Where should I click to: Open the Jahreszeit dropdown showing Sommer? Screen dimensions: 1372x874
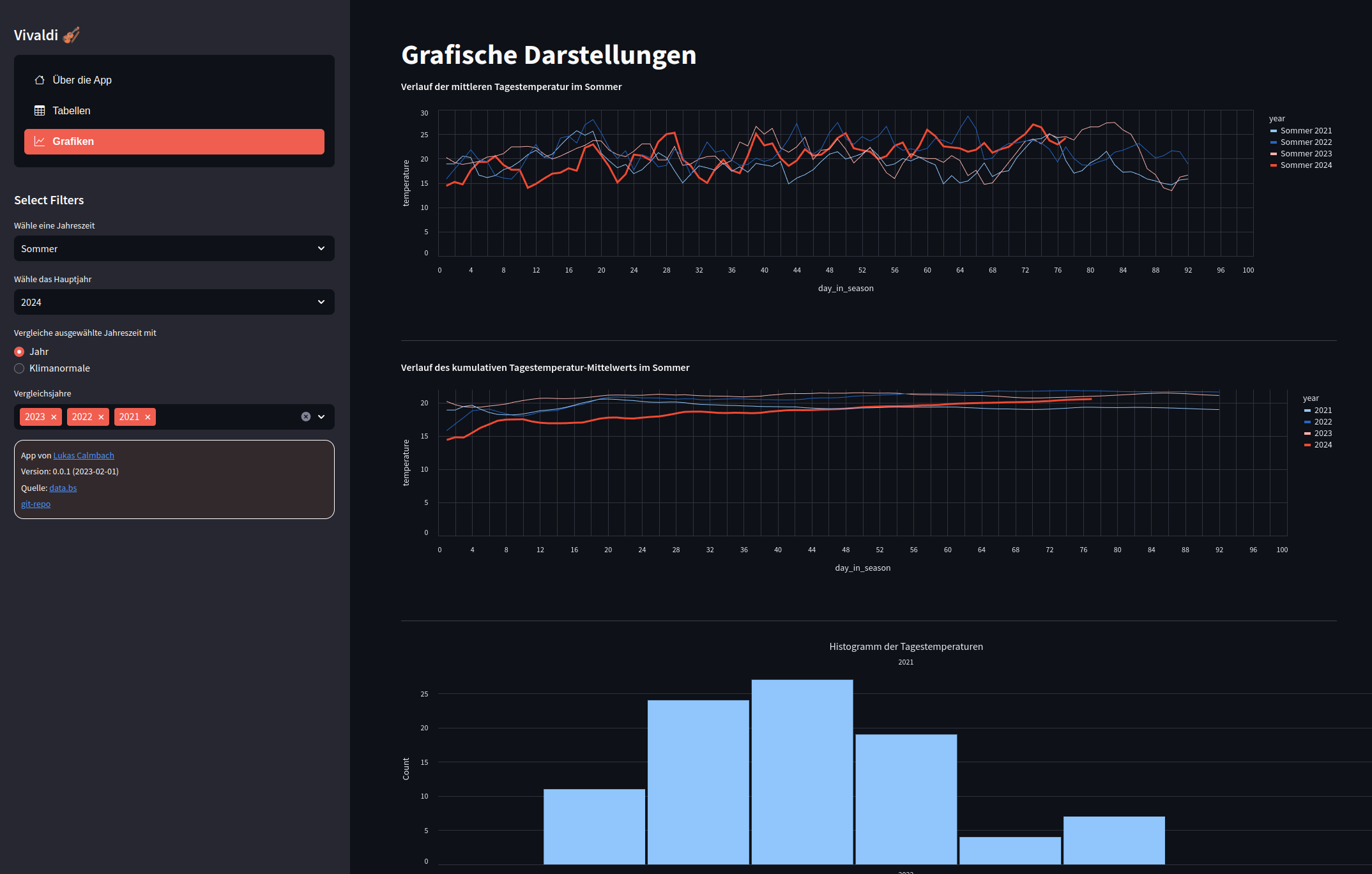[x=174, y=248]
